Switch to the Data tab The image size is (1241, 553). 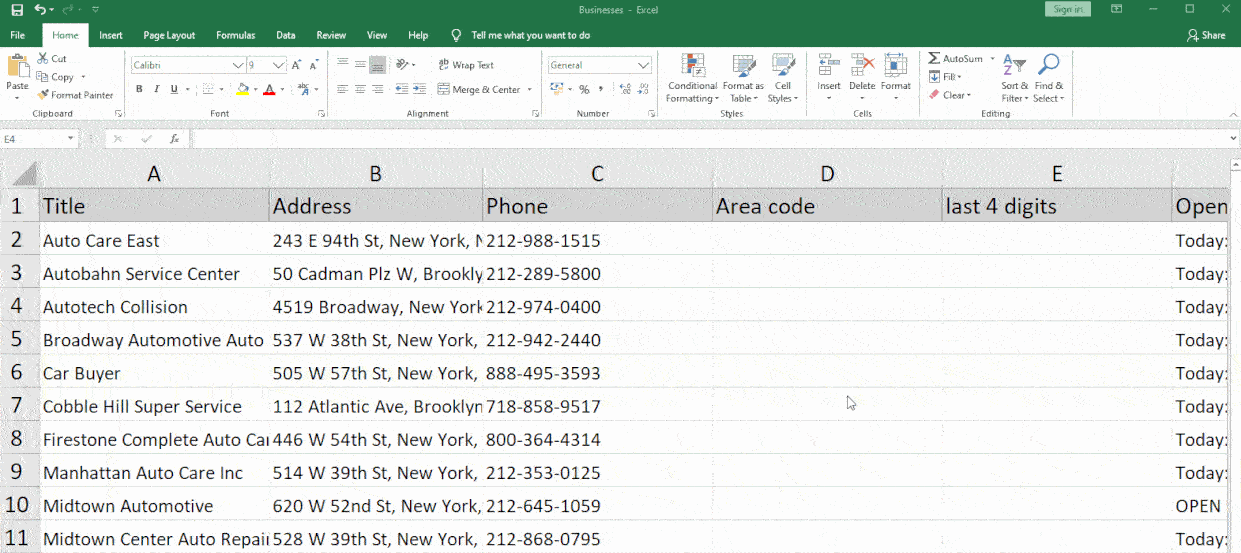point(286,35)
